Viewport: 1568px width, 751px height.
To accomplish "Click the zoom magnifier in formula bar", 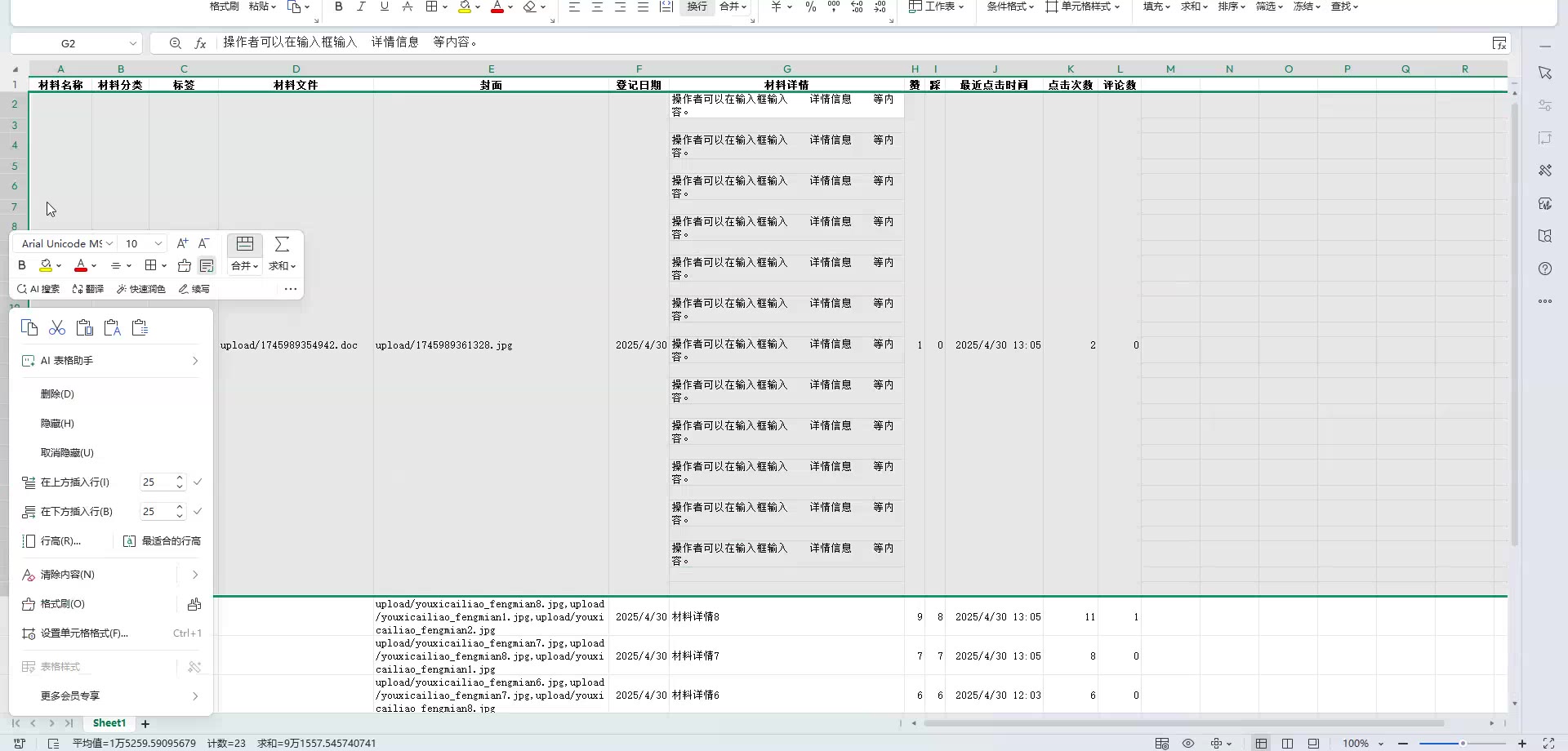I will tap(176, 43).
